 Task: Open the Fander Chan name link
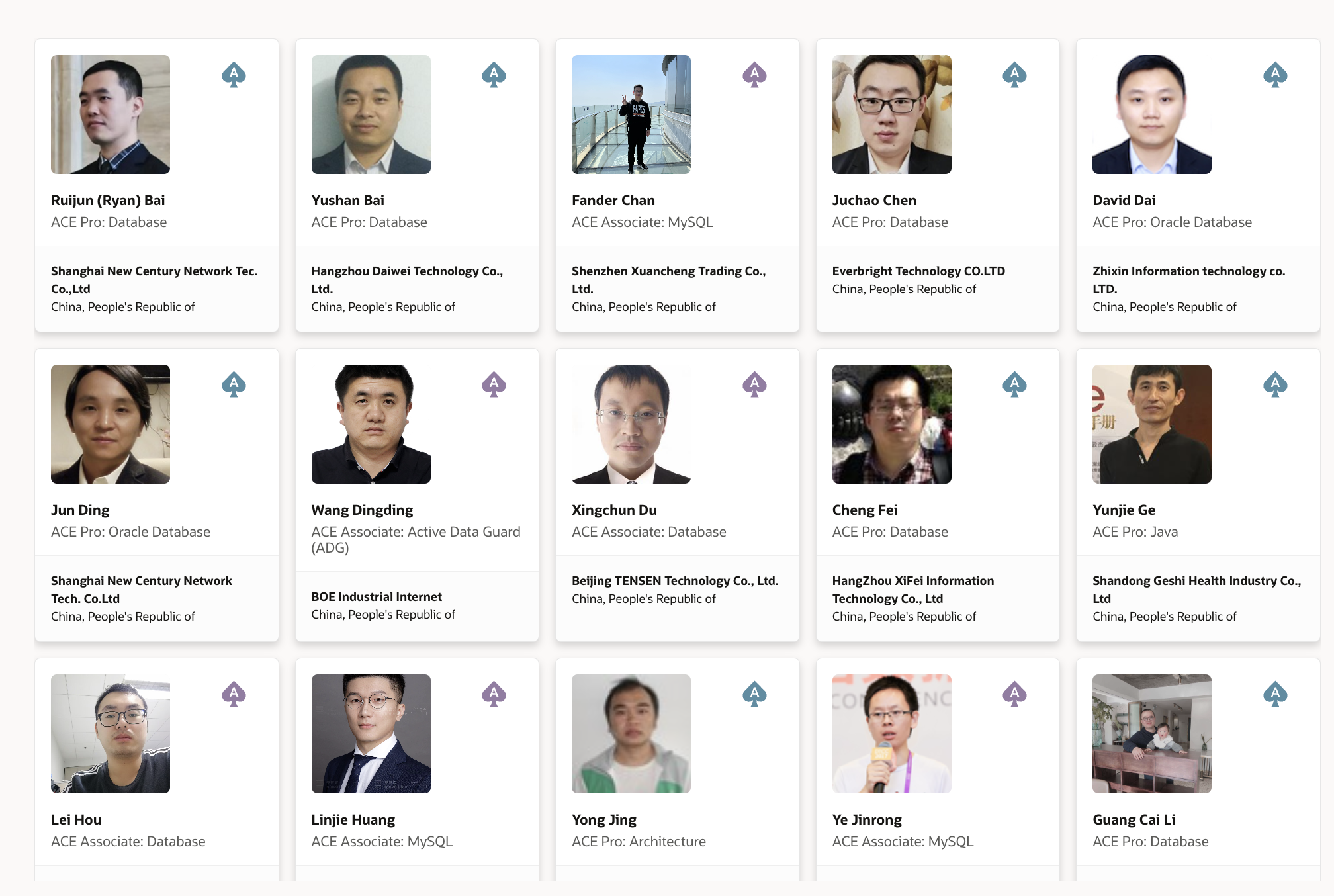pos(613,201)
